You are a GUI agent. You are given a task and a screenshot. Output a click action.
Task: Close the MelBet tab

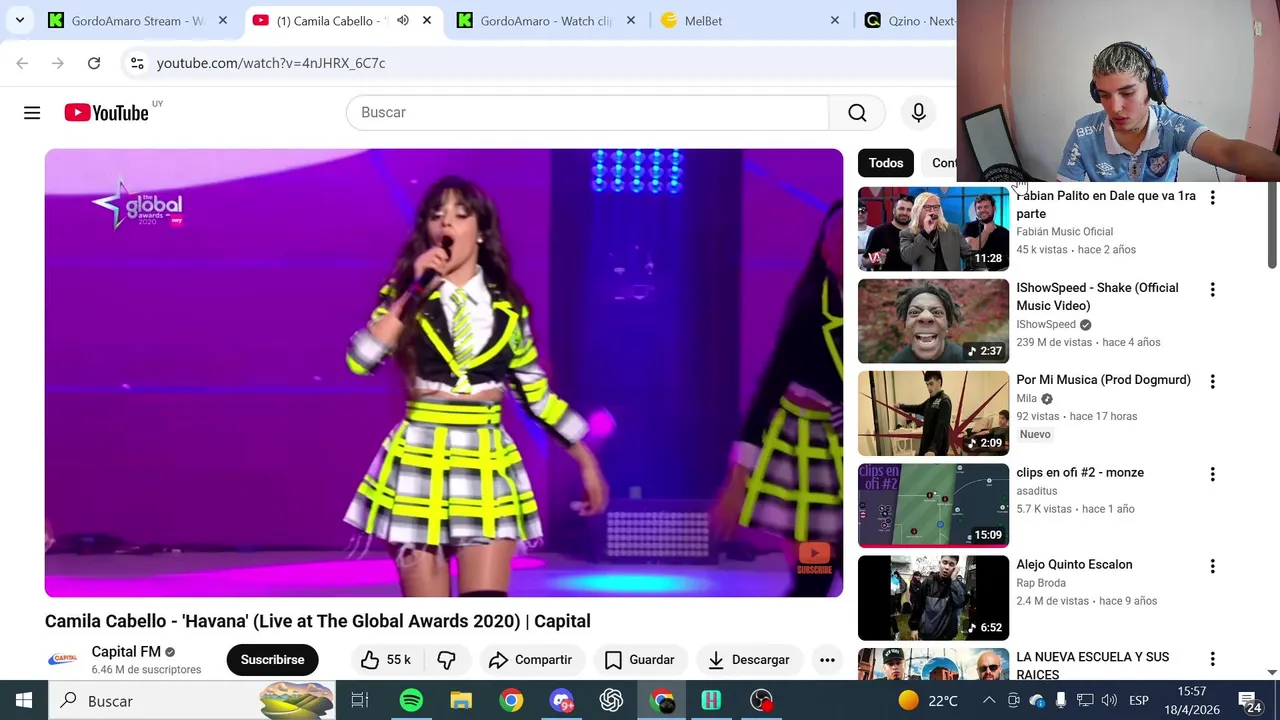pos(835,21)
